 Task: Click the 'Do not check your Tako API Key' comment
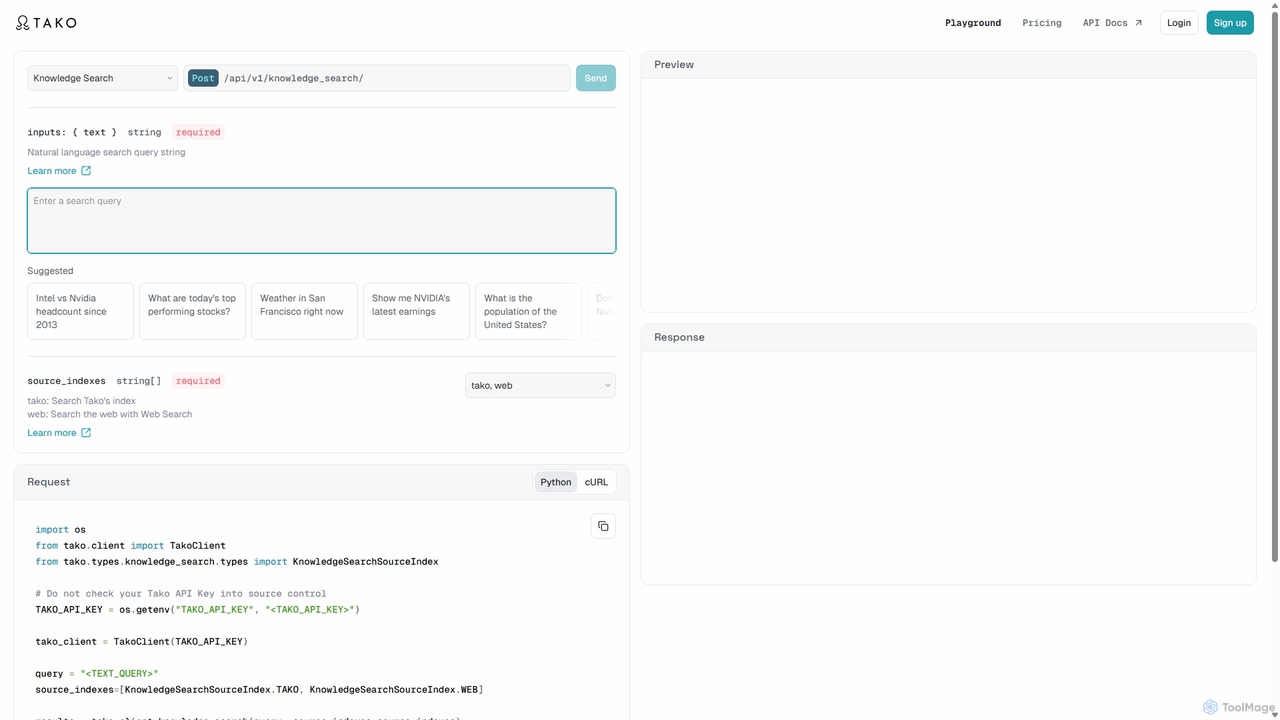181,594
